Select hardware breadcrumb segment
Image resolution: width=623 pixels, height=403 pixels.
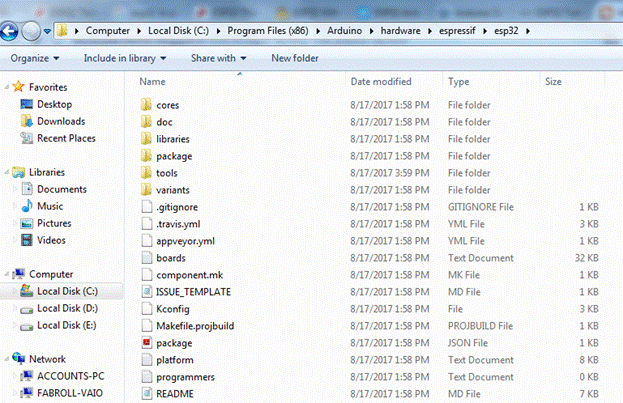pos(400,31)
